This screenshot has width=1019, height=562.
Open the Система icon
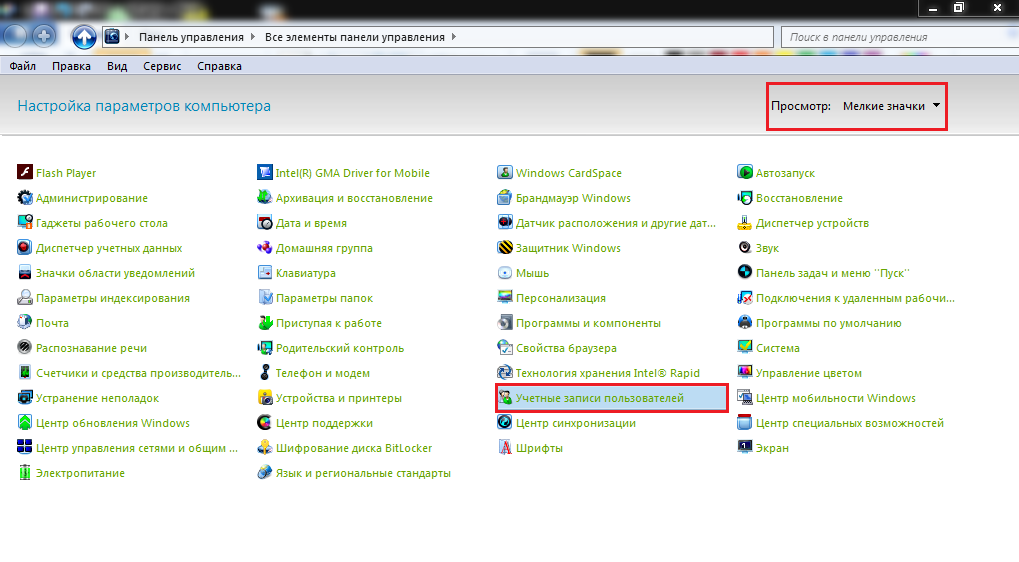coord(745,348)
